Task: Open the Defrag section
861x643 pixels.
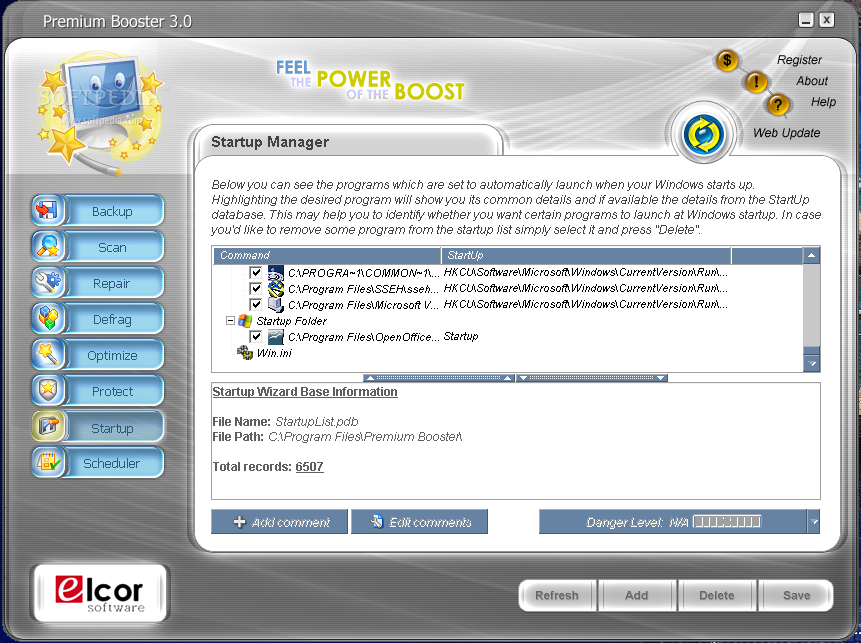Action: pyautogui.click(x=112, y=320)
